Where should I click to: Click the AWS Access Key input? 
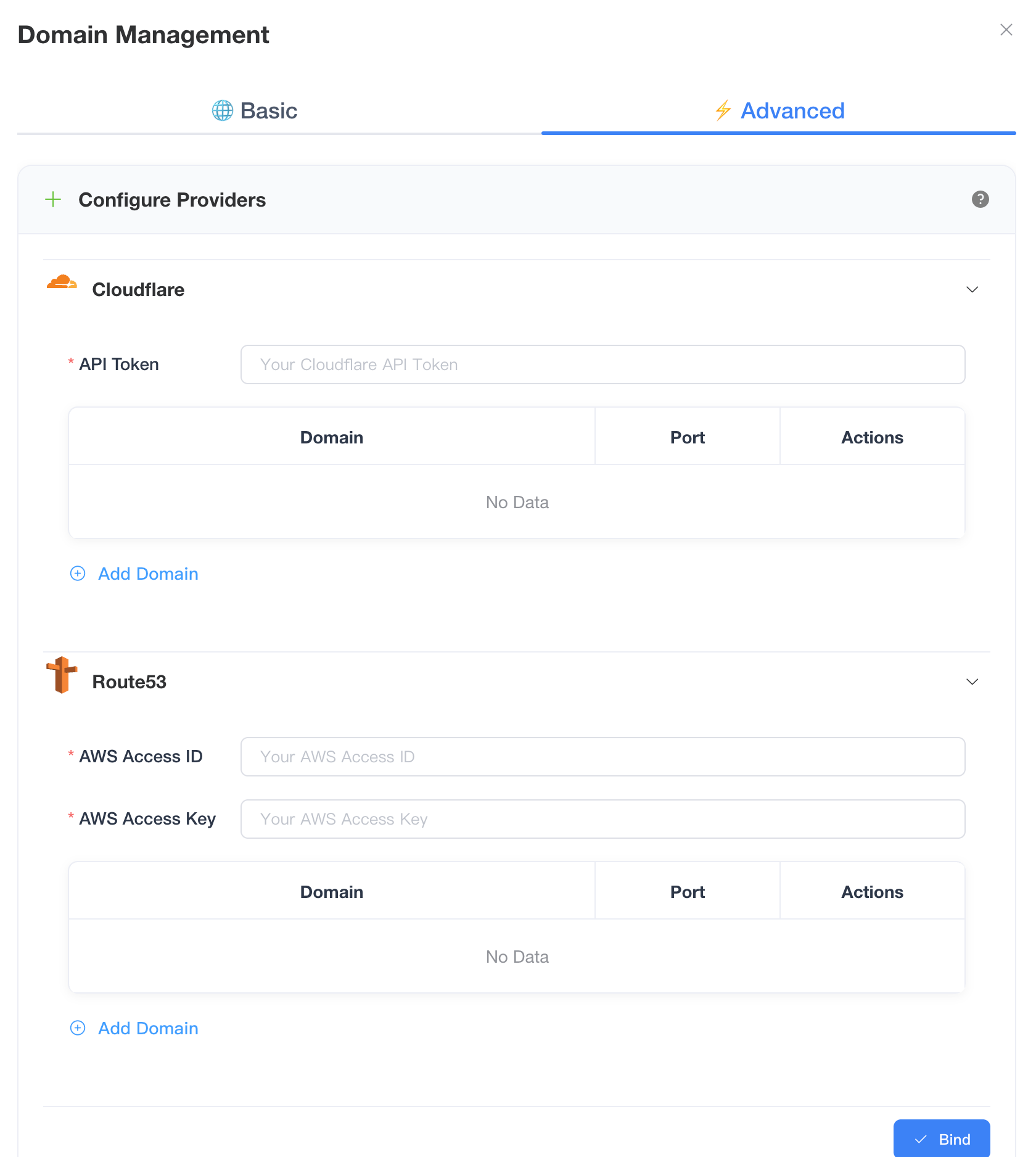[602, 819]
